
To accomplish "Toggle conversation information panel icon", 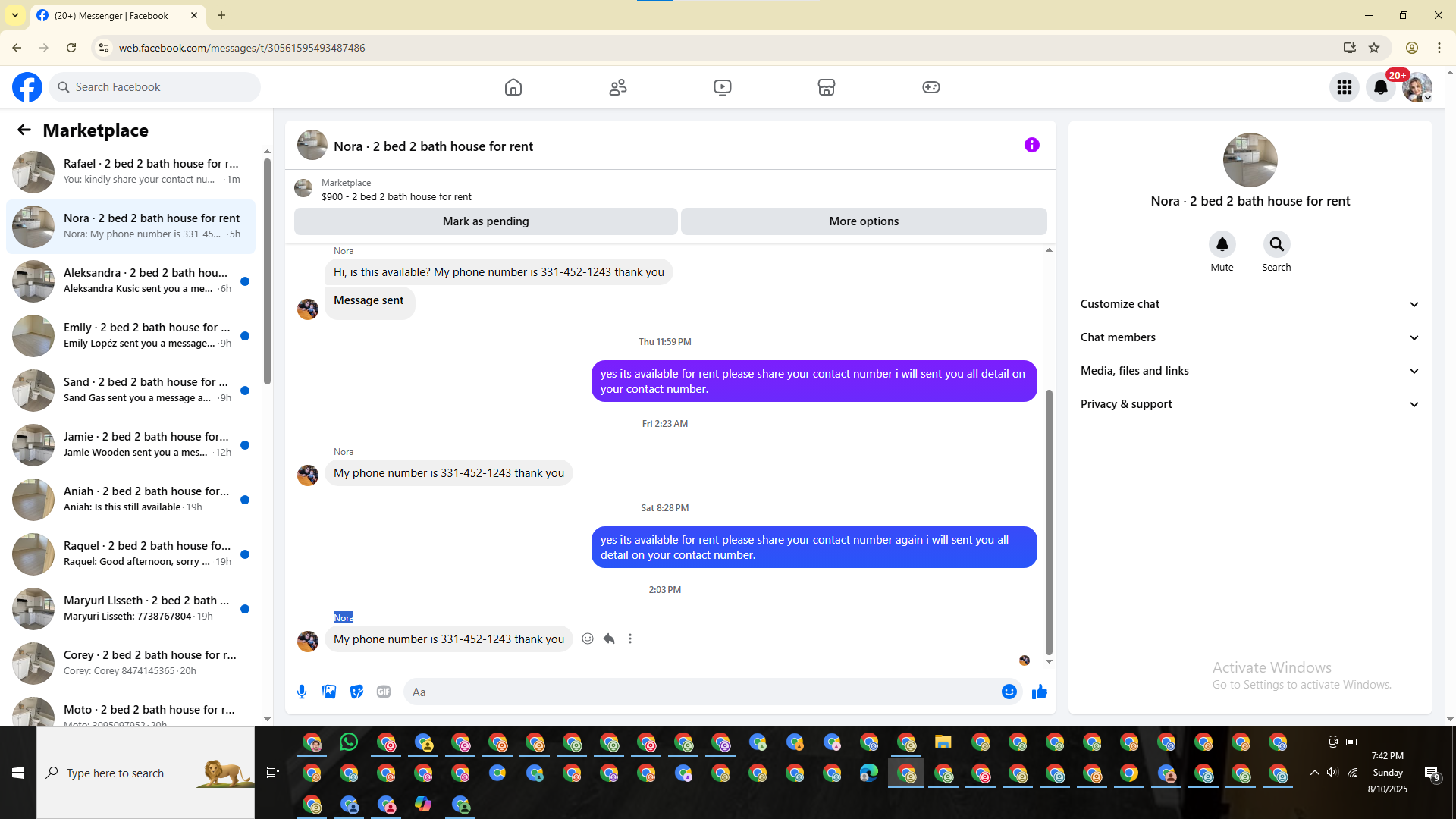I will pyautogui.click(x=1031, y=145).
